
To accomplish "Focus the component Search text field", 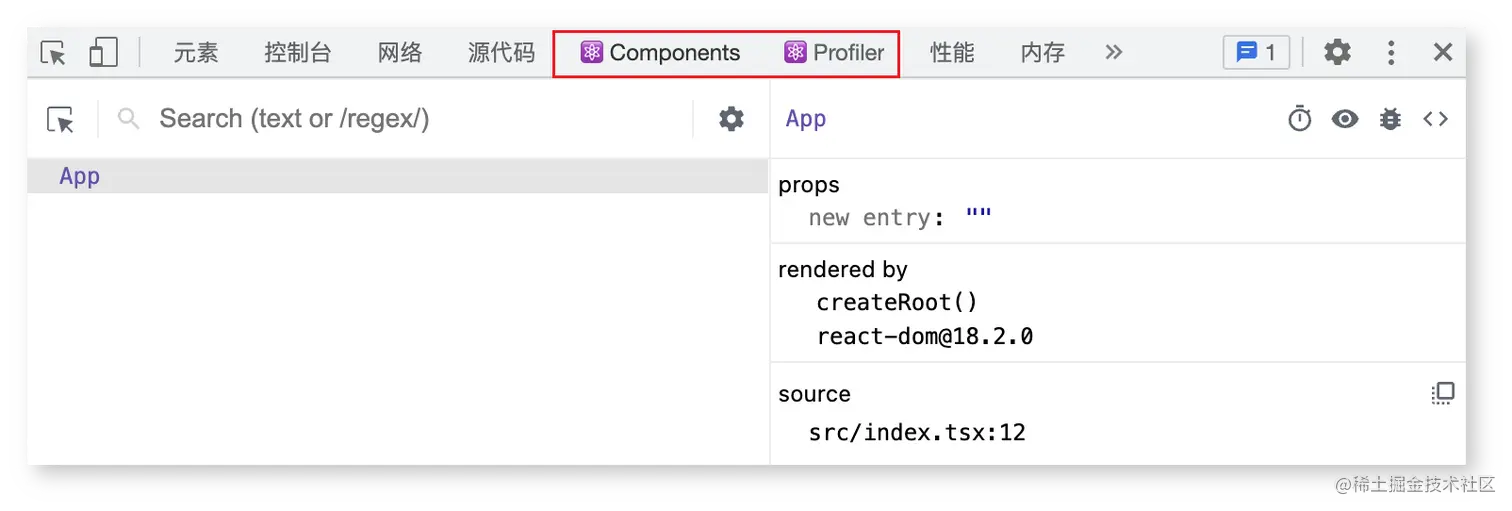I will coord(400,119).
